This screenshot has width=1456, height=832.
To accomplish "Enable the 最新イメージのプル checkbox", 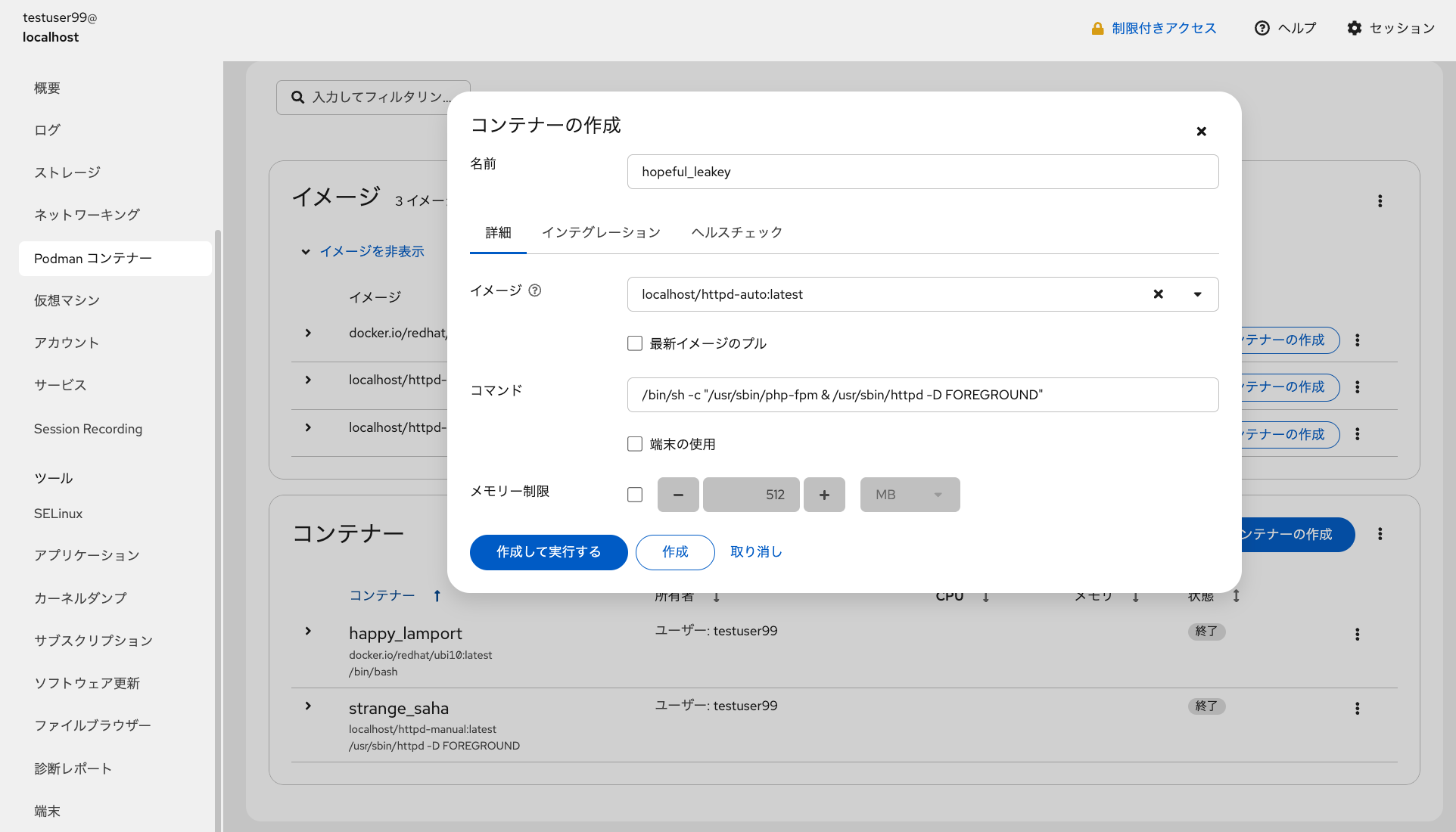I will [635, 343].
